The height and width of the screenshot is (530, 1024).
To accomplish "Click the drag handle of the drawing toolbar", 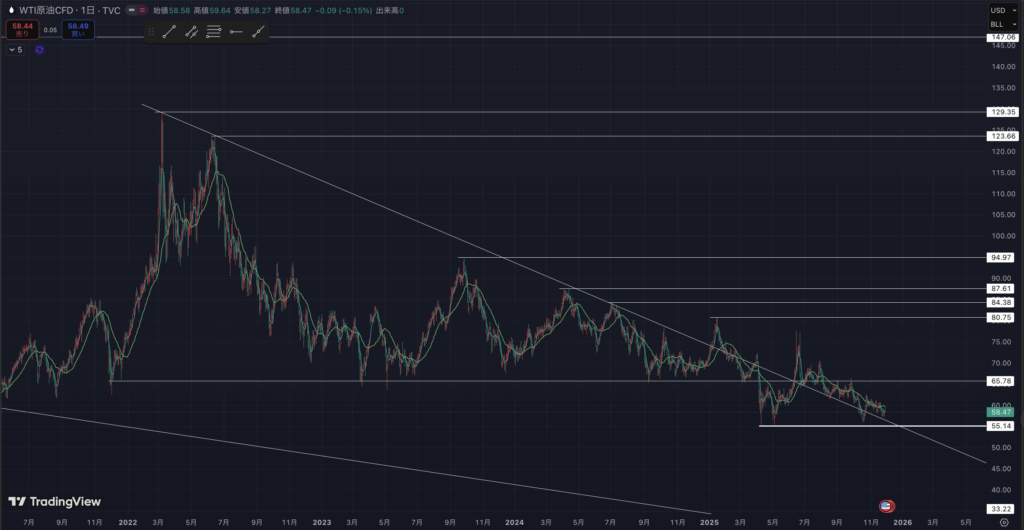I will coord(150,32).
